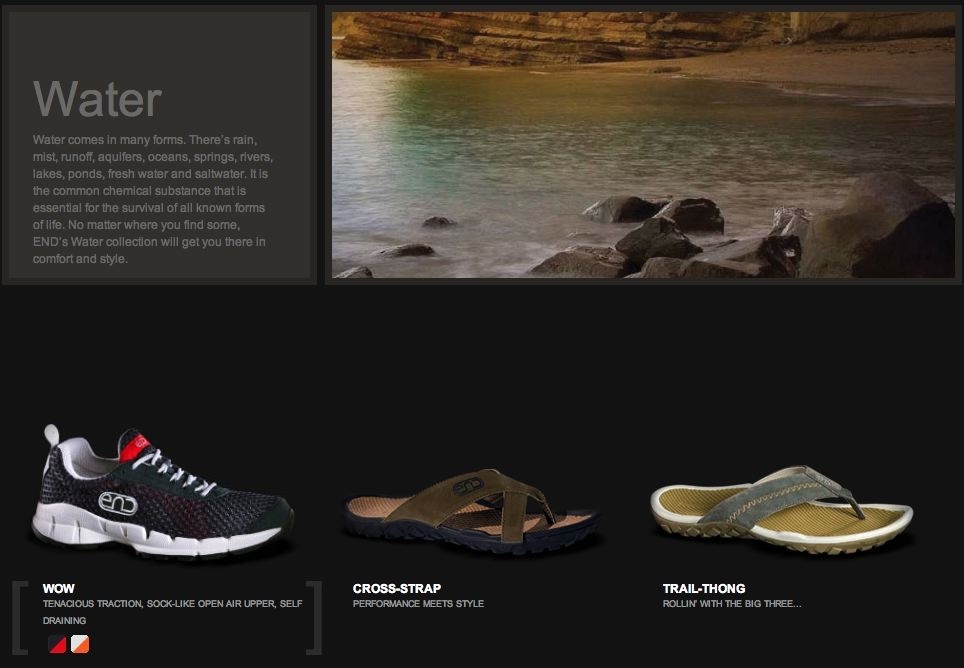Click the END logo on the WOW sneaker
Screen dimensions: 964x668
coord(117,503)
